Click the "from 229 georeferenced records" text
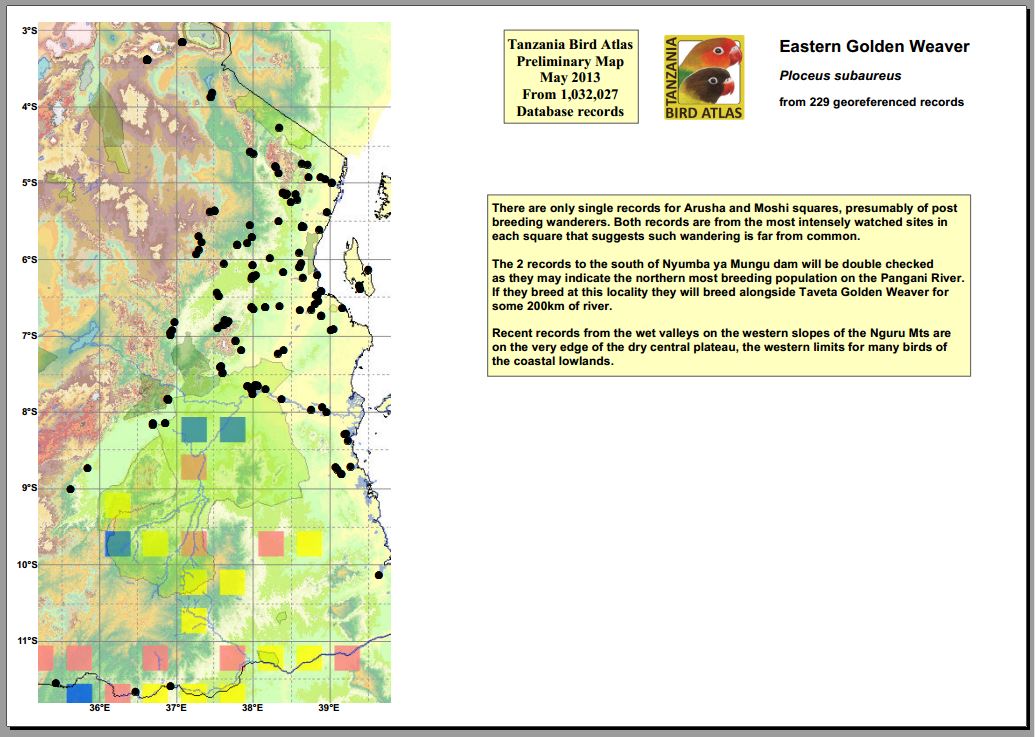This screenshot has height=737, width=1035. click(871, 102)
